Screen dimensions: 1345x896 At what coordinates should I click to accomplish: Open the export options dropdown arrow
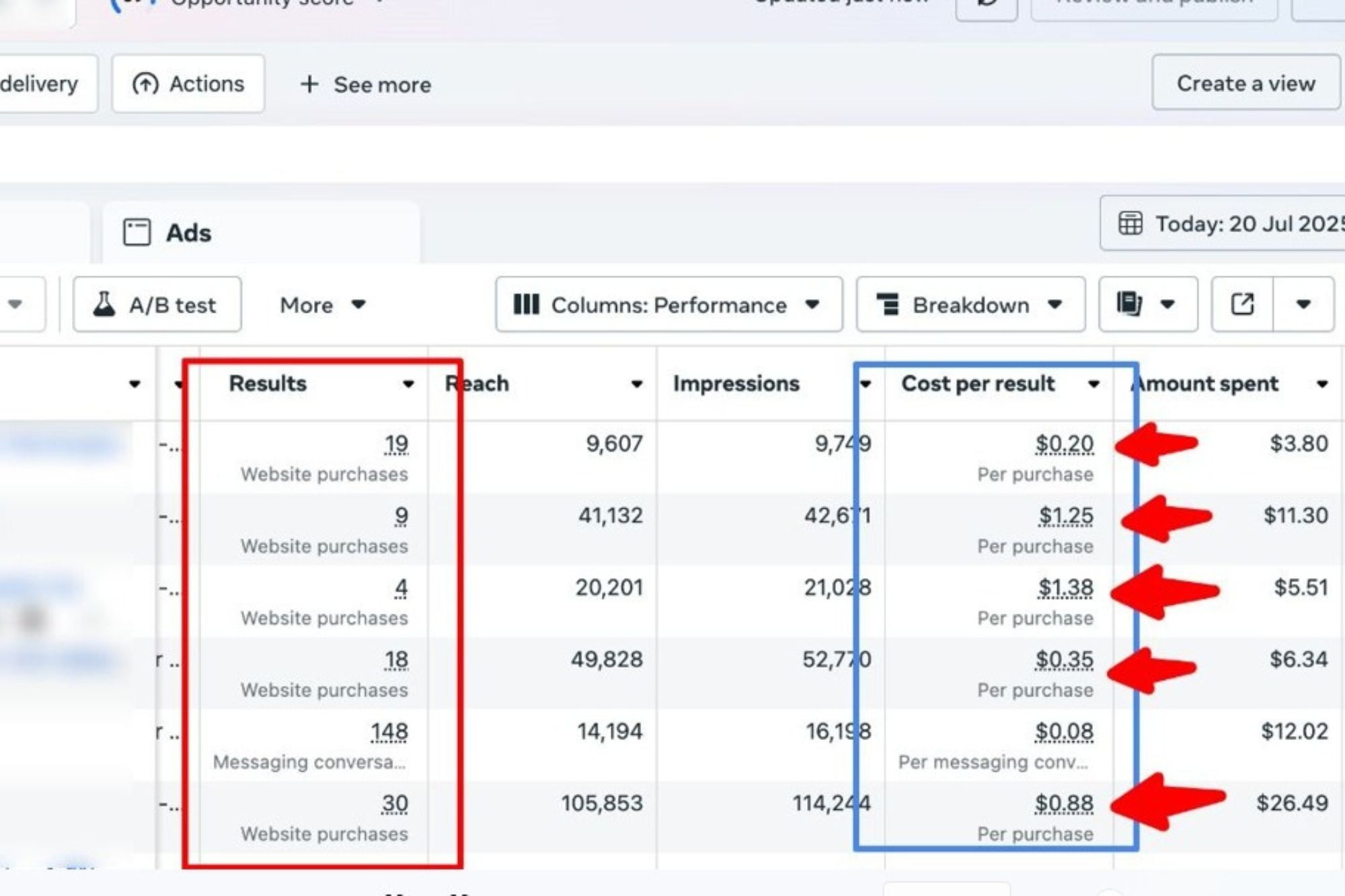1303,304
